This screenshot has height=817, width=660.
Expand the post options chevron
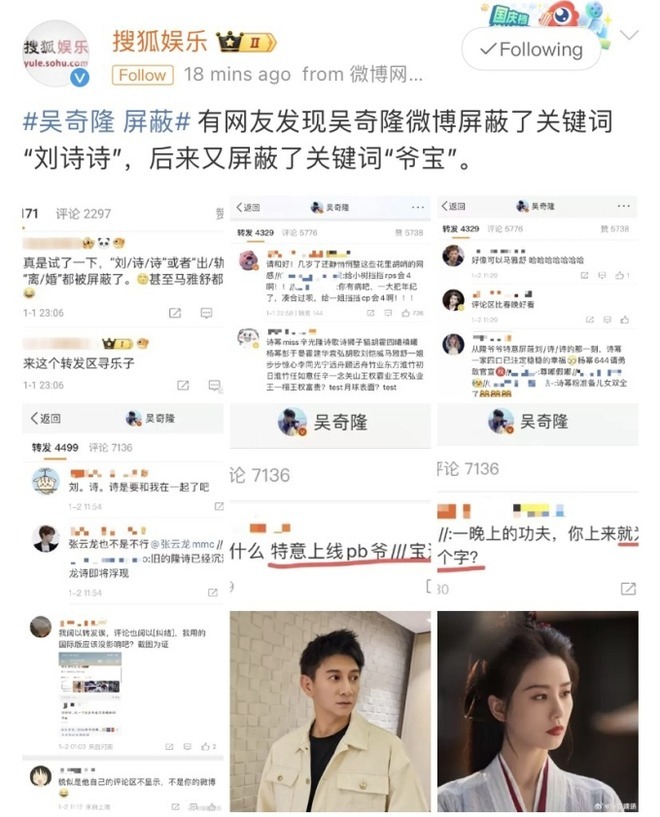629,35
